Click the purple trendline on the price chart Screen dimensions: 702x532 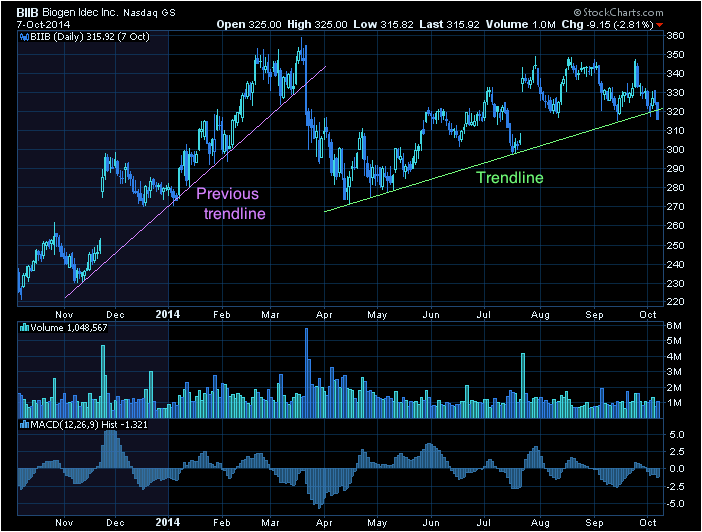[x=195, y=182]
